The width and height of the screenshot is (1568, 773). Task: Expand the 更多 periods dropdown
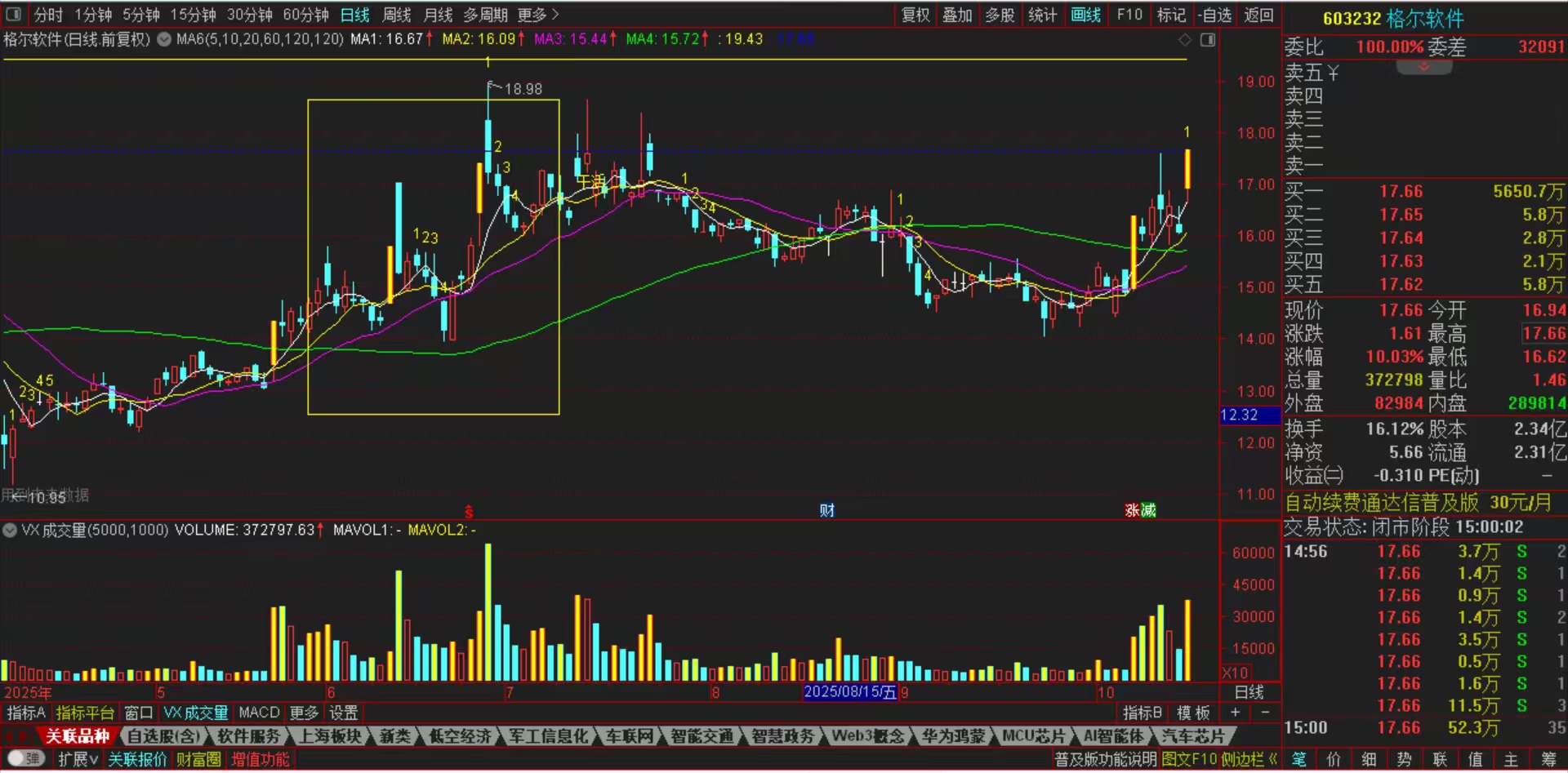[x=538, y=15]
